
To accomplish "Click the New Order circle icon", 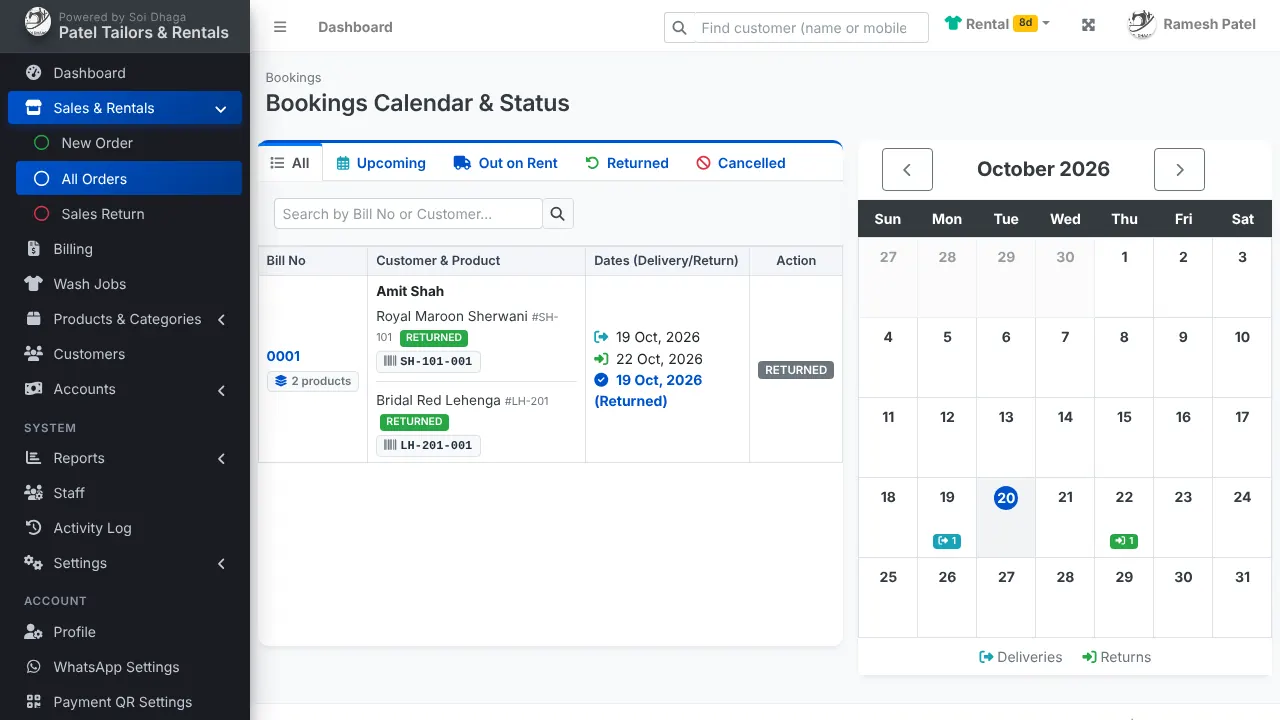I will point(41,143).
